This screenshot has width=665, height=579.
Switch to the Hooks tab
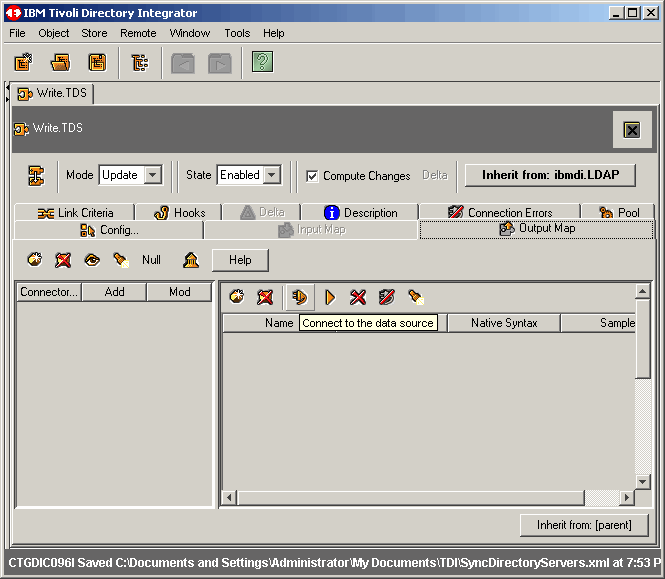(x=180, y=213)
